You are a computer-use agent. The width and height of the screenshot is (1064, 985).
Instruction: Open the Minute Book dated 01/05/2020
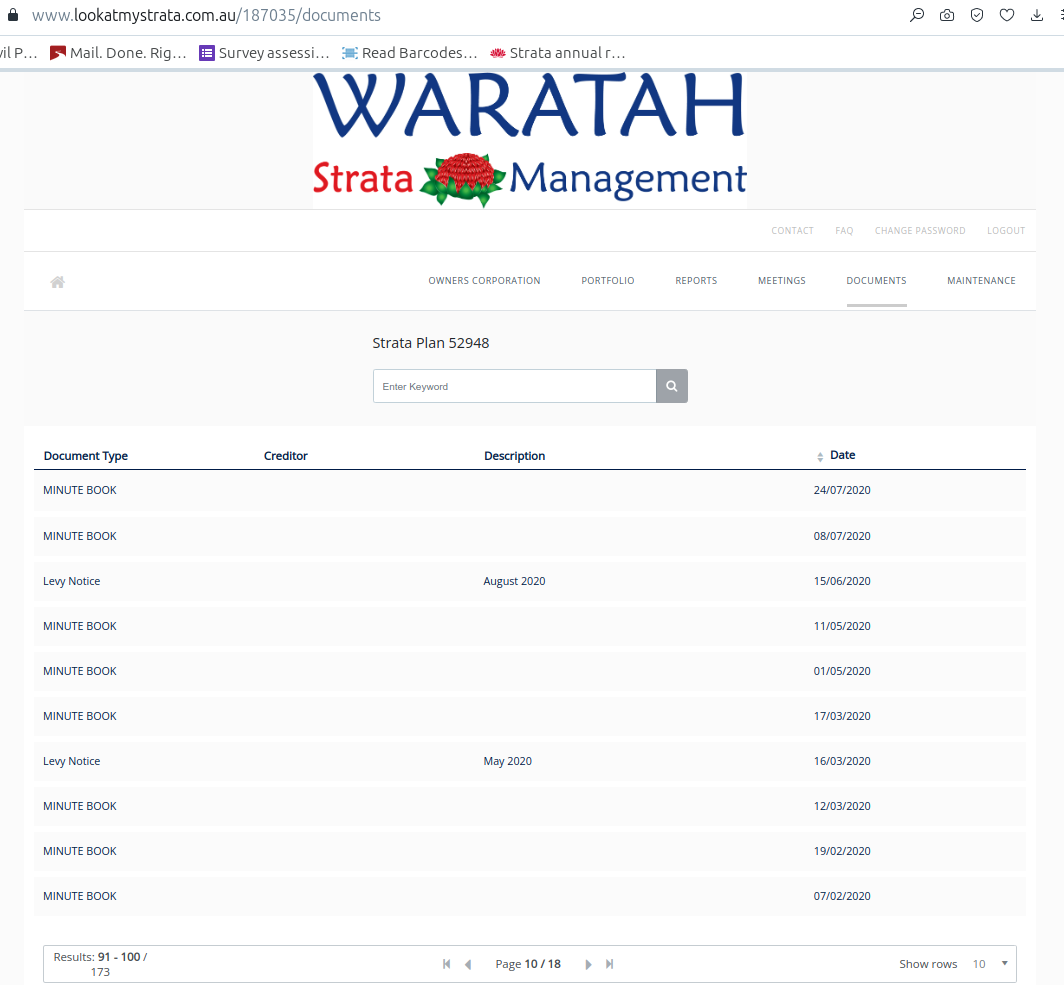pyautogui.click(x=530, y=671)
